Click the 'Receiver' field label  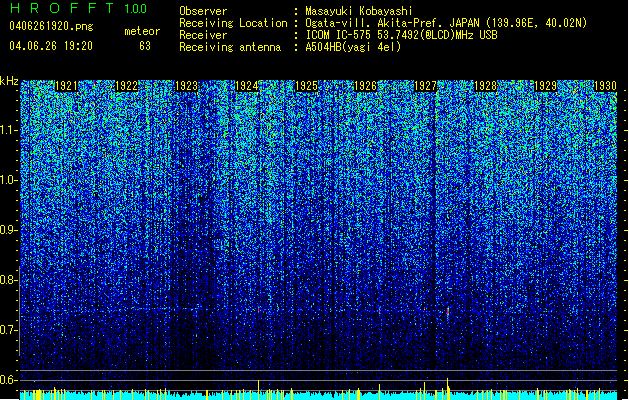(203, 35)
